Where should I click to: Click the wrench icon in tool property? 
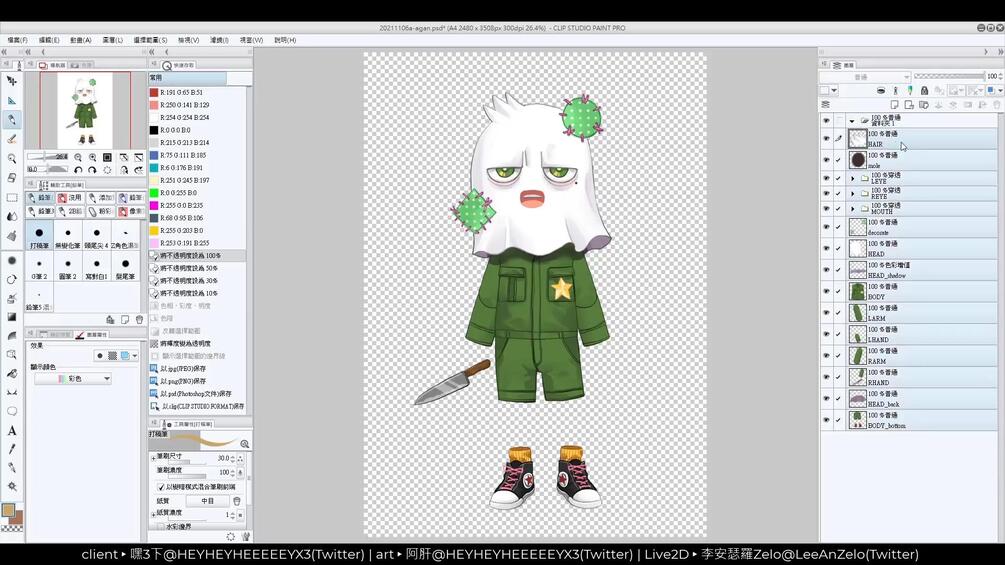(245, 537)
